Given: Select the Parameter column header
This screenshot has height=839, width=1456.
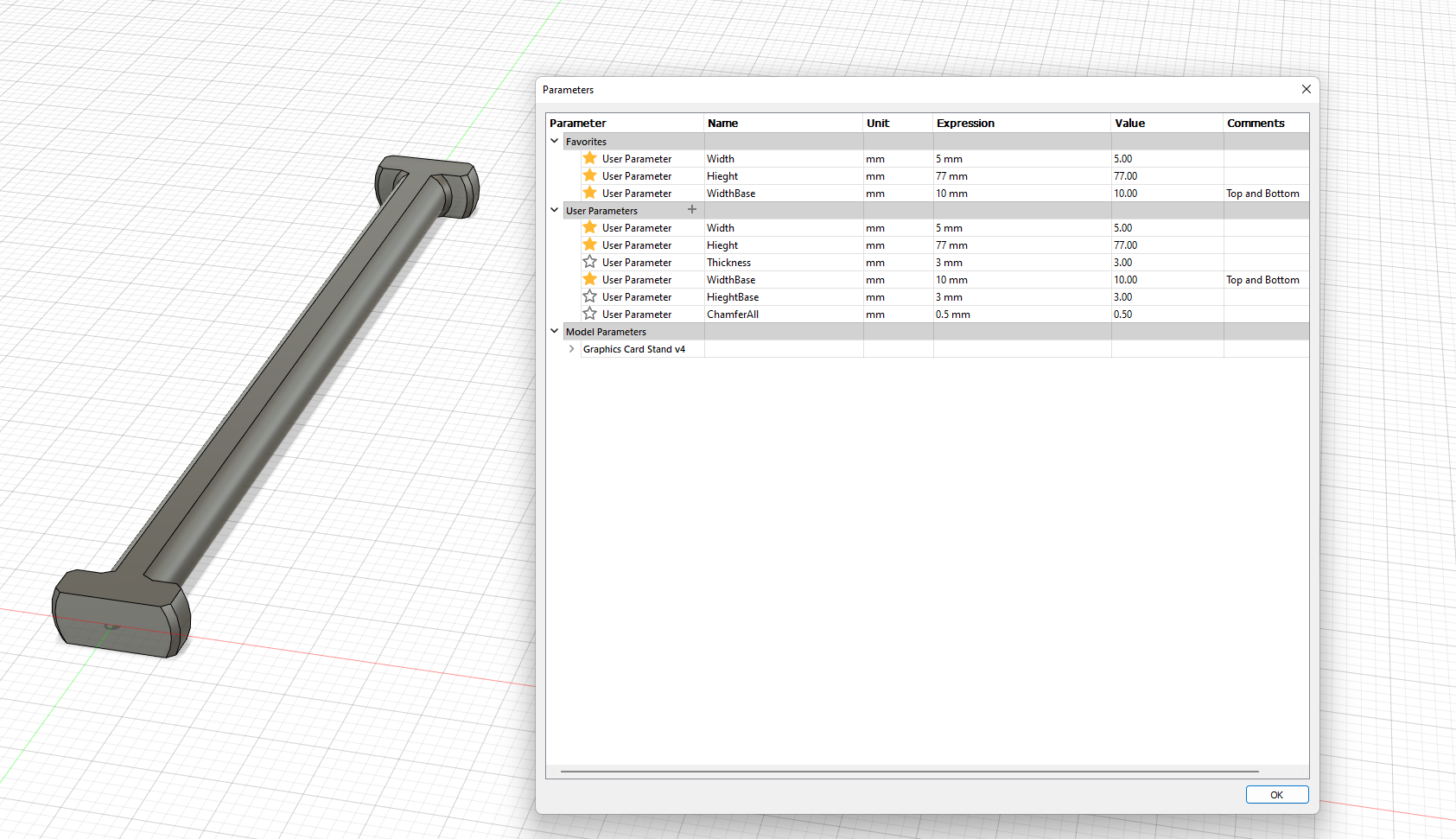Looking at the screenshot, I should click(x=625, y=124).
